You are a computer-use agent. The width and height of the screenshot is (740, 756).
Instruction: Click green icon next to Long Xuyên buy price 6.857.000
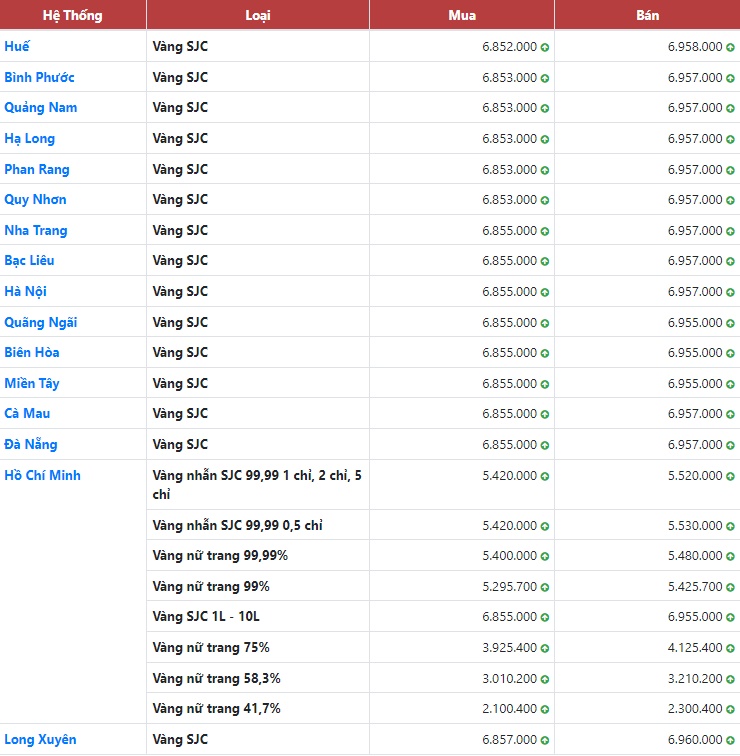point(545,740)
